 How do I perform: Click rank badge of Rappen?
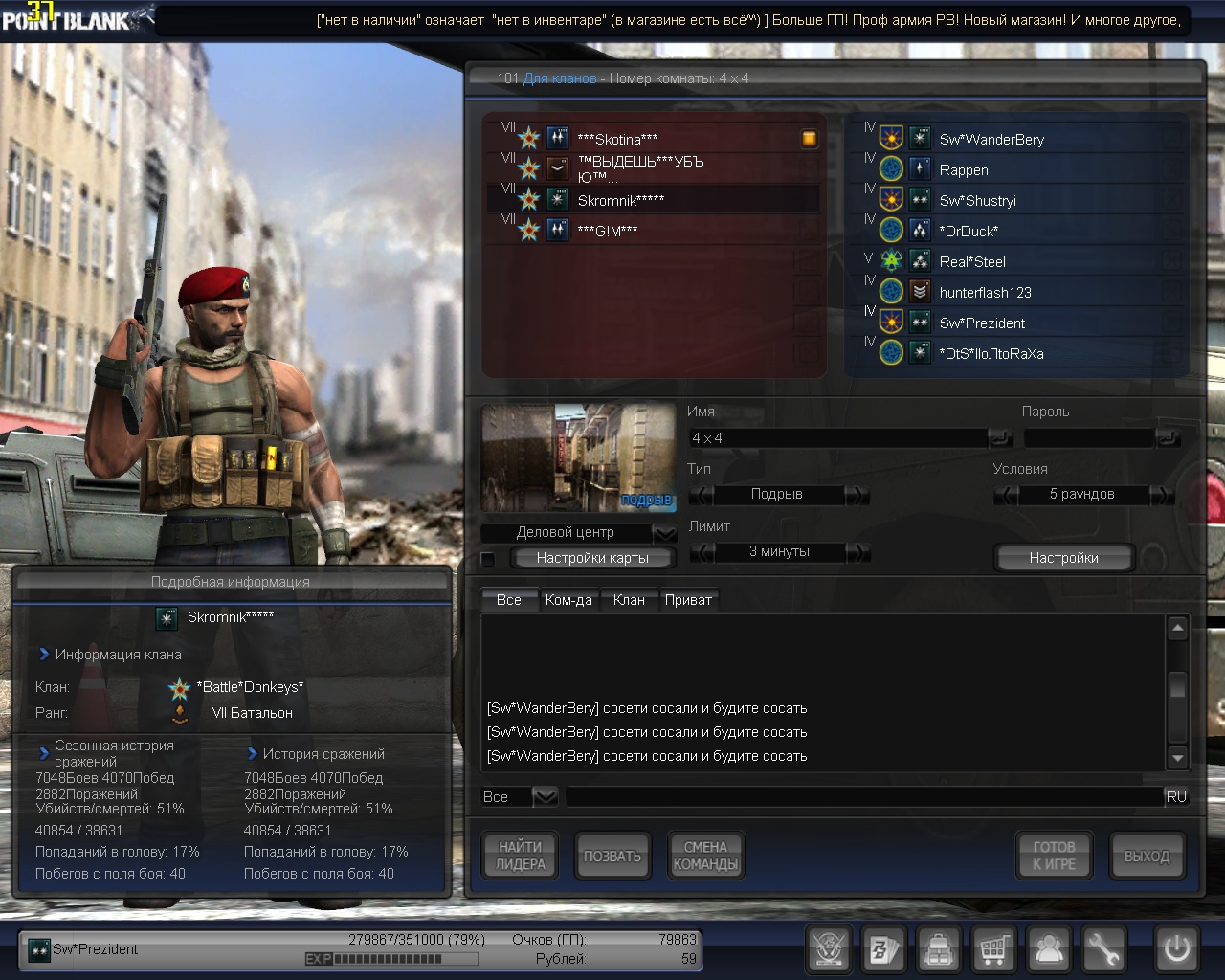(x=920, y=169)
